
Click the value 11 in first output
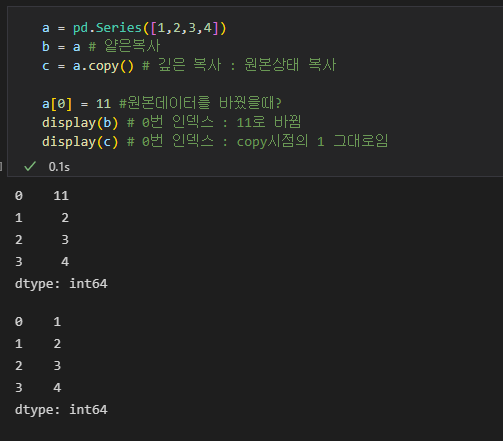point(61,196)
